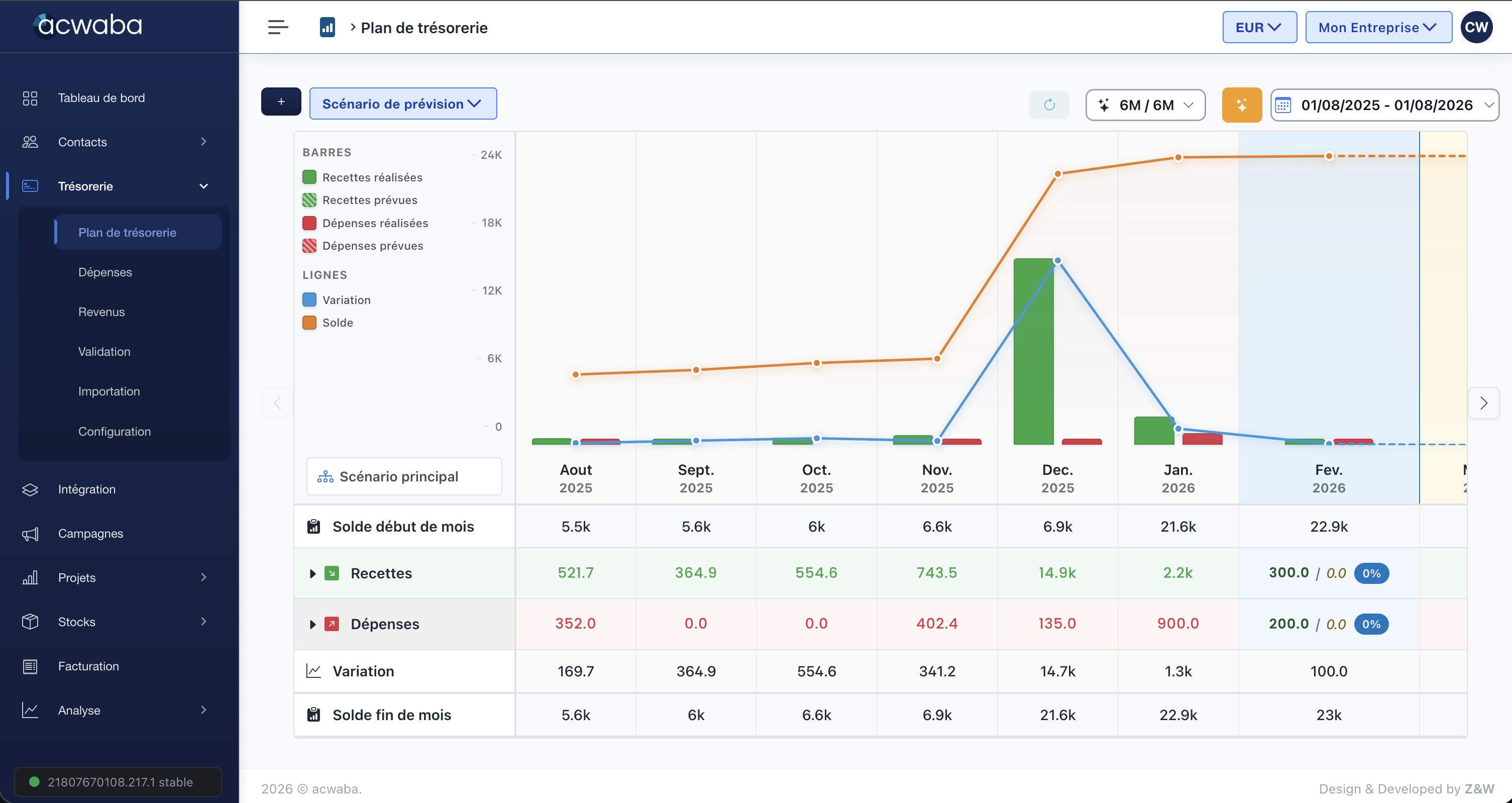Open the EUR currency dropdown

1259,27
